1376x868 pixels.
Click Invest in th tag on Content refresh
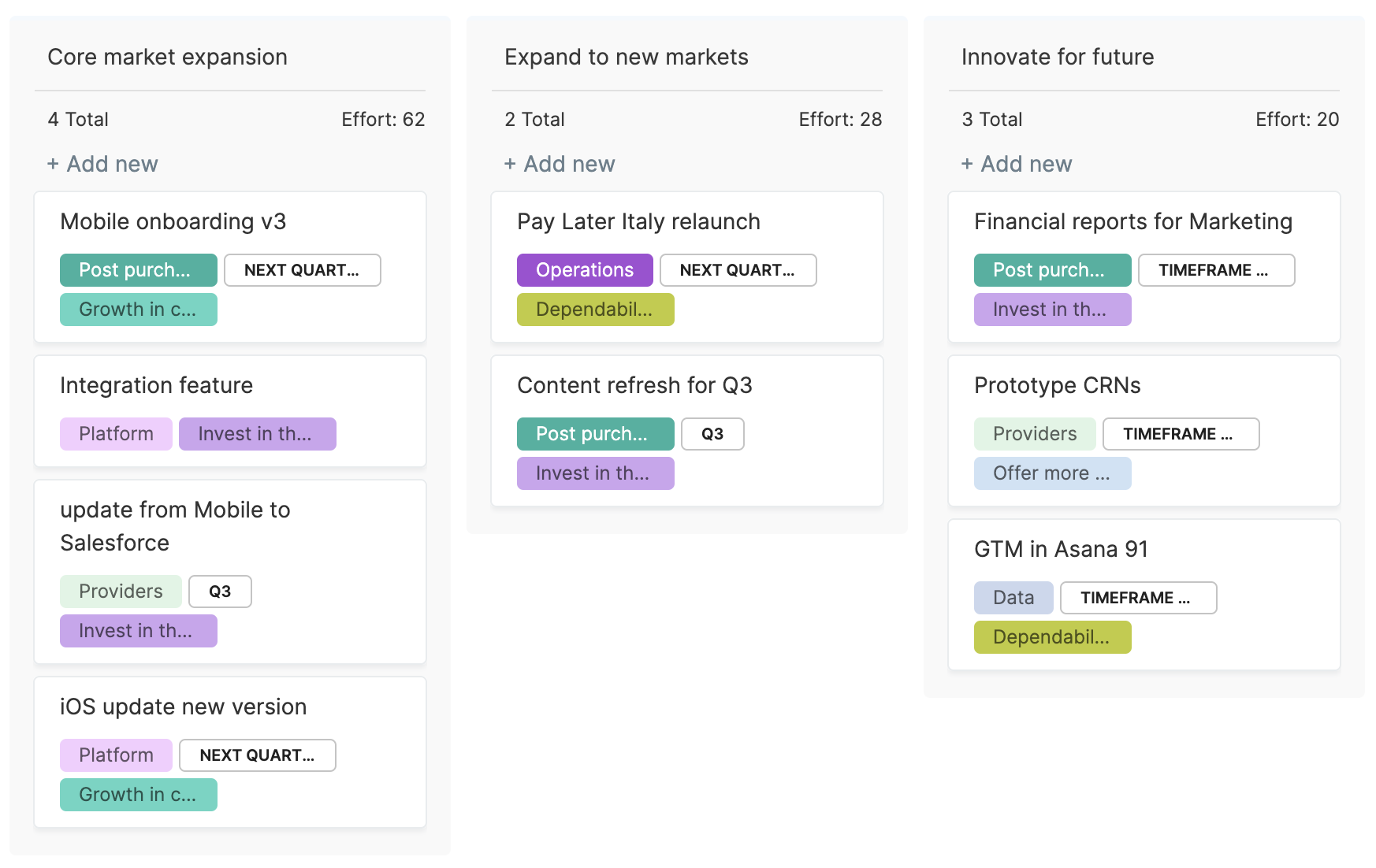point(596,473)
